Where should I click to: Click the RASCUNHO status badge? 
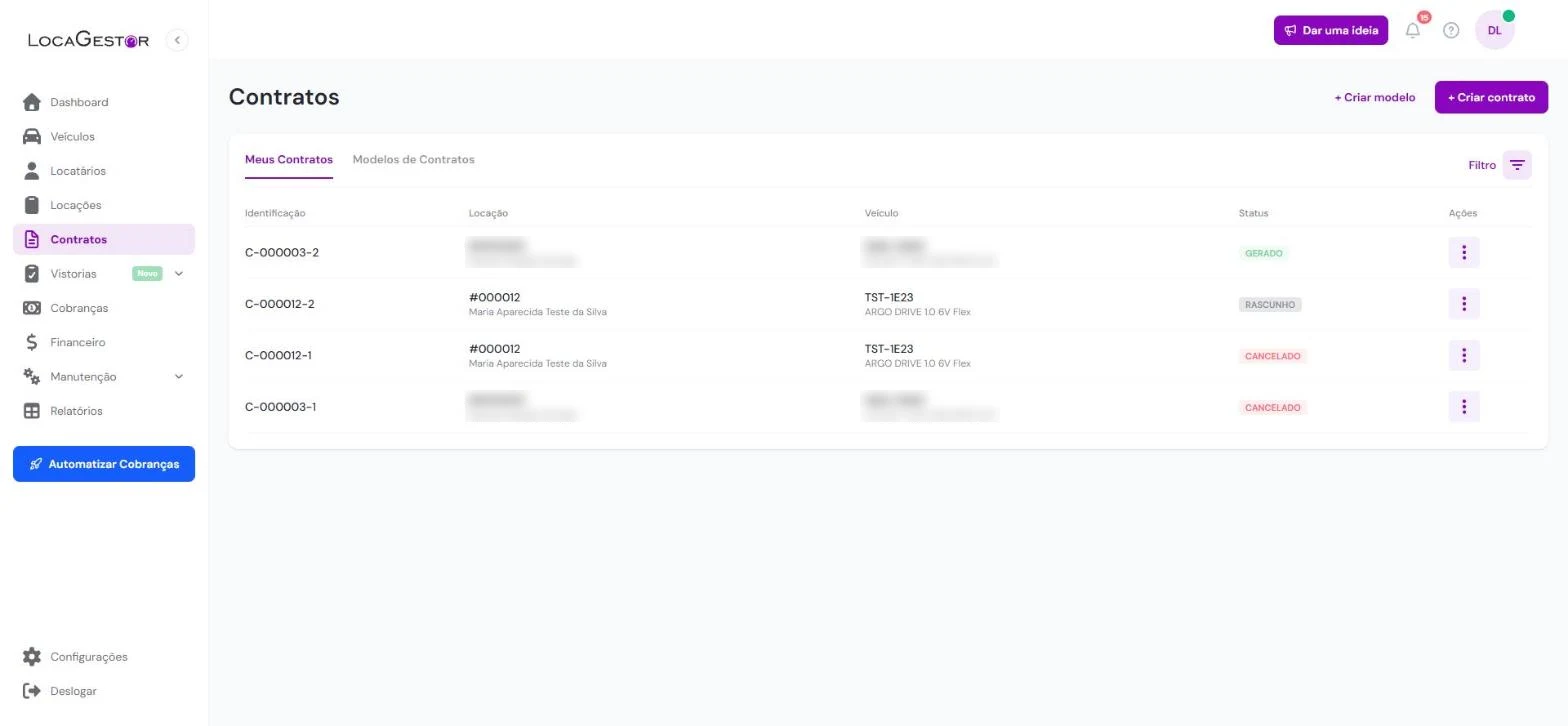(1270, 304)
